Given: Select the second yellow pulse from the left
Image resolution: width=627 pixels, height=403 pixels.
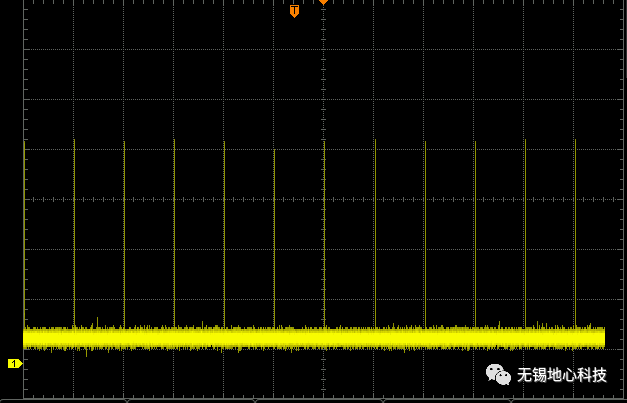Looking at the screenshot, I should click(74, 230).
